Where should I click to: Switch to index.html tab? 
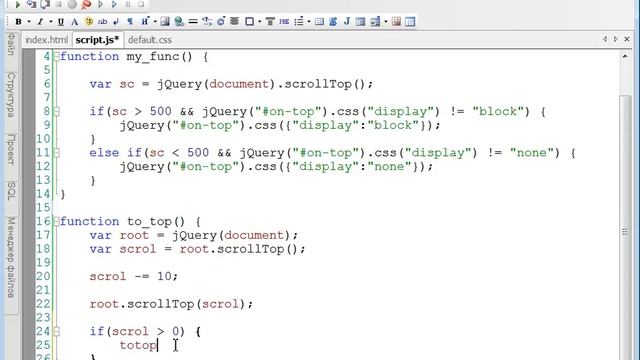tap(47, 40)
